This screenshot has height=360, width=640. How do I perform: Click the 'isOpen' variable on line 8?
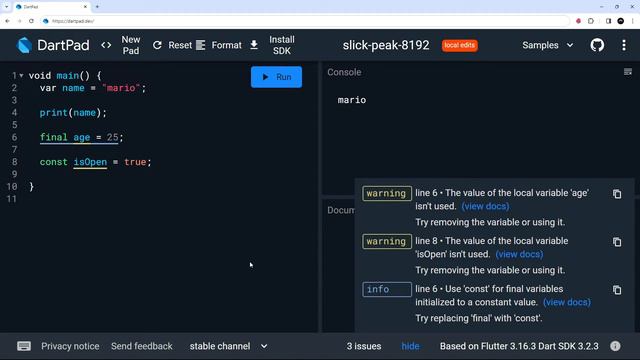click(90, 162)
